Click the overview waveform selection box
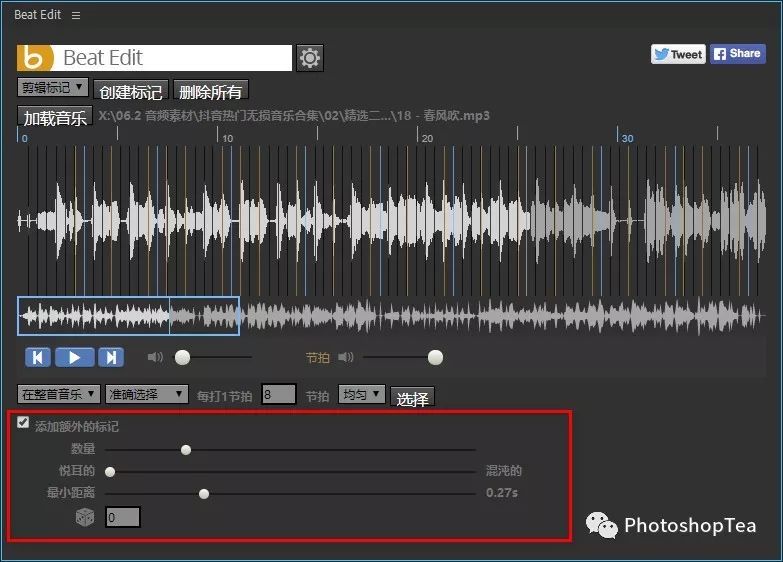 tap(128, 315)
